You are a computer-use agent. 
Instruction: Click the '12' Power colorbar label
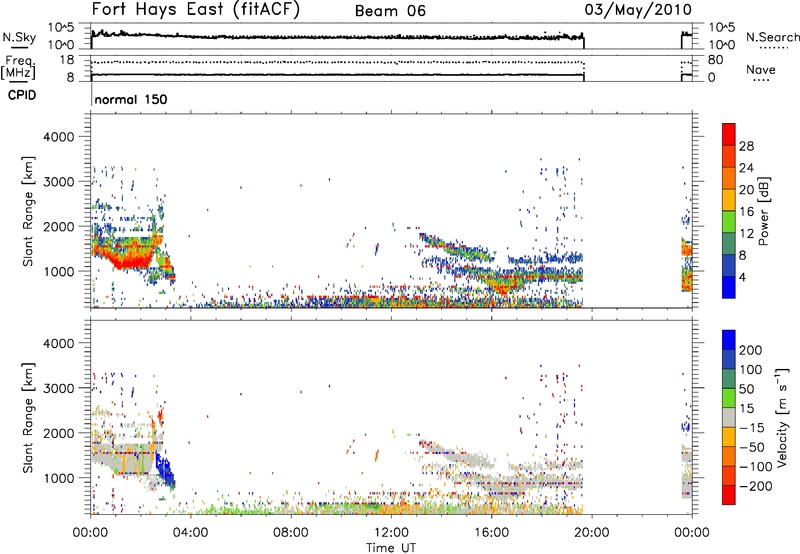click(x=746, y=234)
